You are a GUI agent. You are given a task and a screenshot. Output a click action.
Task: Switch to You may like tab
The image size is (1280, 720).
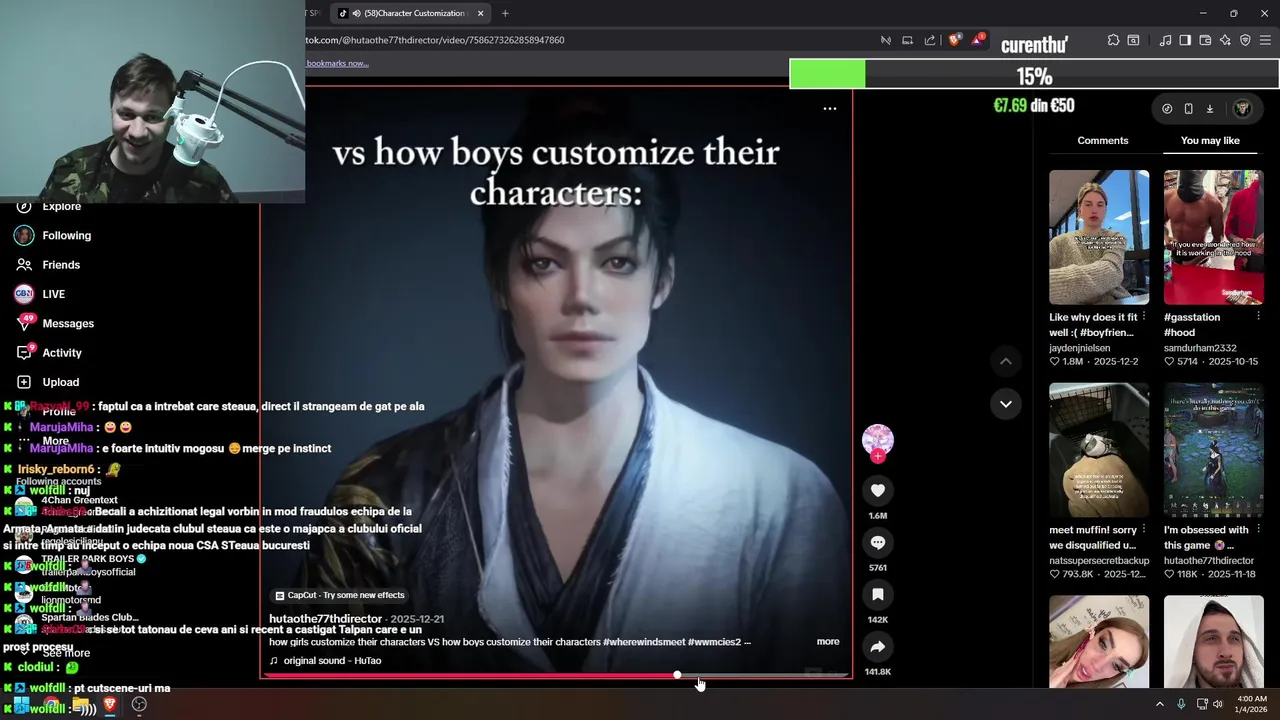tap(1210, 140)
